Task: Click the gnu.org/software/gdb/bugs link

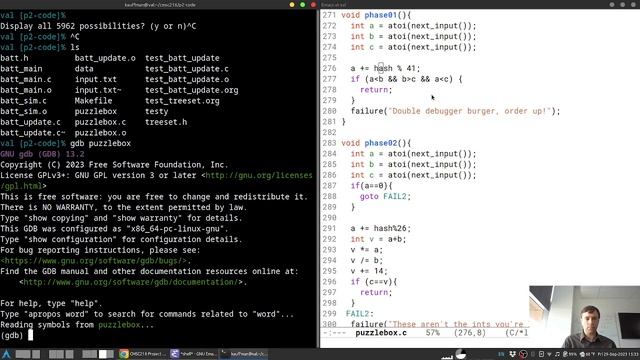Action: click(x=93, y=261)
